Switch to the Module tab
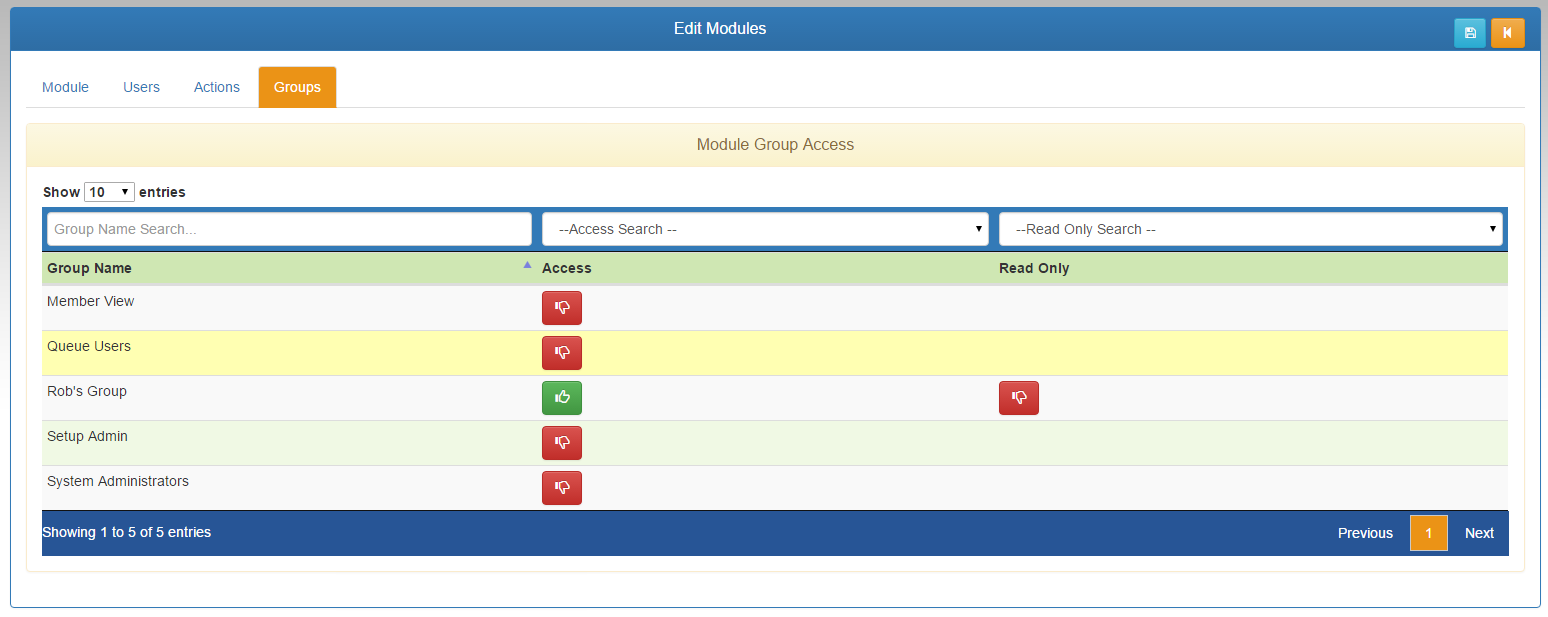Viewport: 1548px width, 617px height. [x=65, y=87]
